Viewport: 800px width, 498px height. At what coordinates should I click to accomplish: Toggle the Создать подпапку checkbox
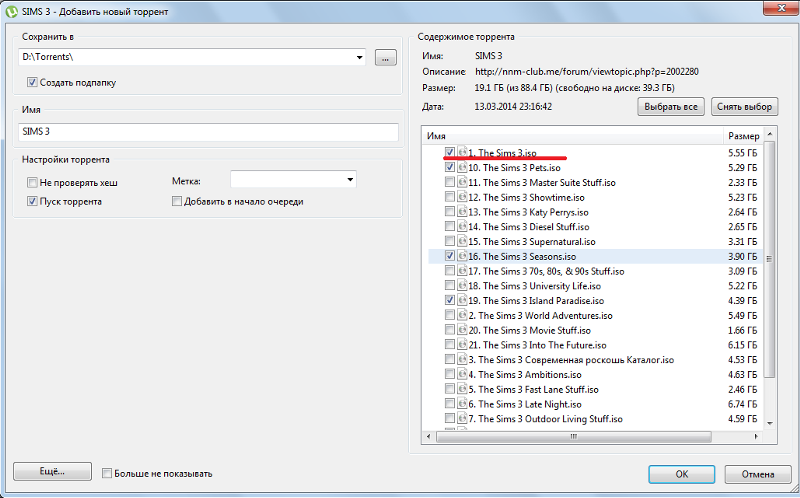coord(32,82)
